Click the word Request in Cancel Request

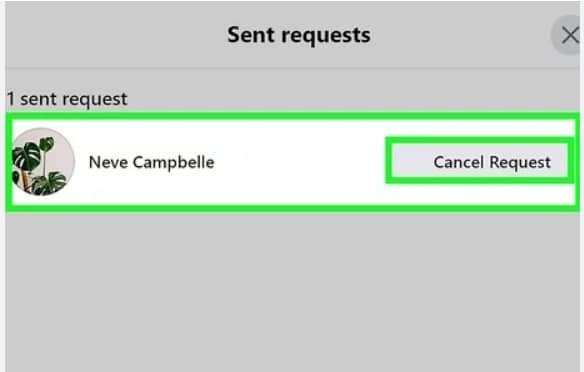coord(520,162)
